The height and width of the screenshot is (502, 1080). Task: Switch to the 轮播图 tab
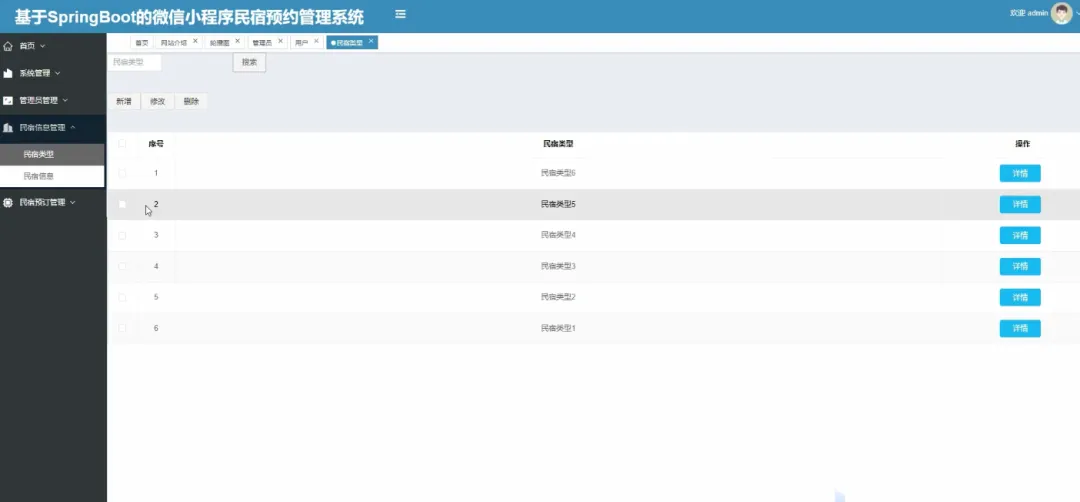[x=219, y=43]
